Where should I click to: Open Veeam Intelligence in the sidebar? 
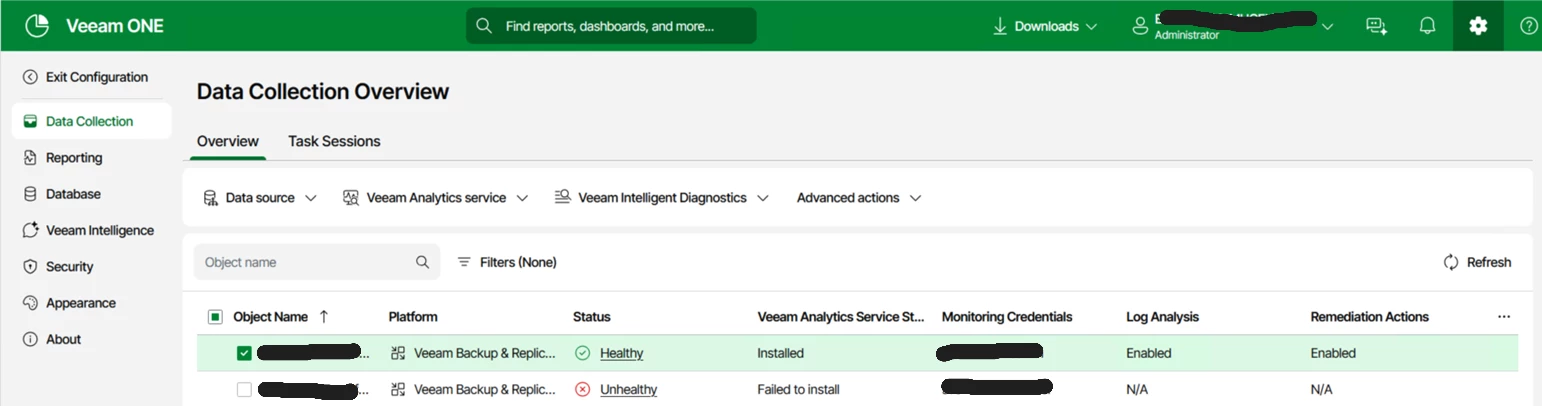(x=99, y=230)
